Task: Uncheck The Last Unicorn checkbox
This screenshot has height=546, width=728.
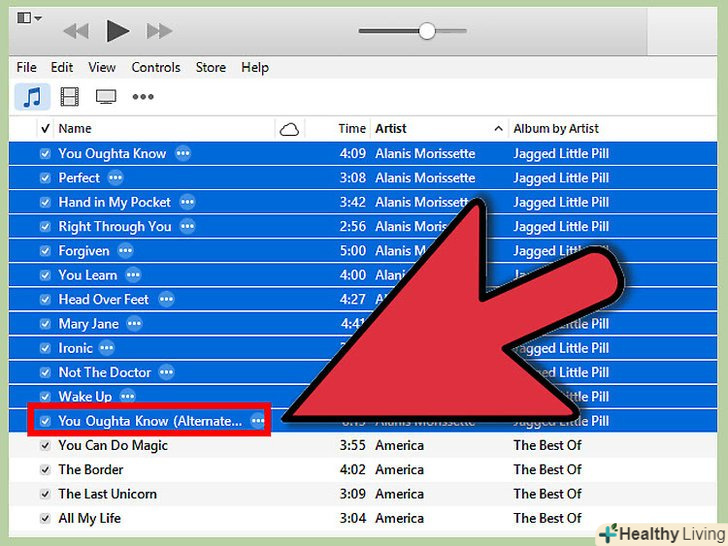Action: [x=45, y=494]
